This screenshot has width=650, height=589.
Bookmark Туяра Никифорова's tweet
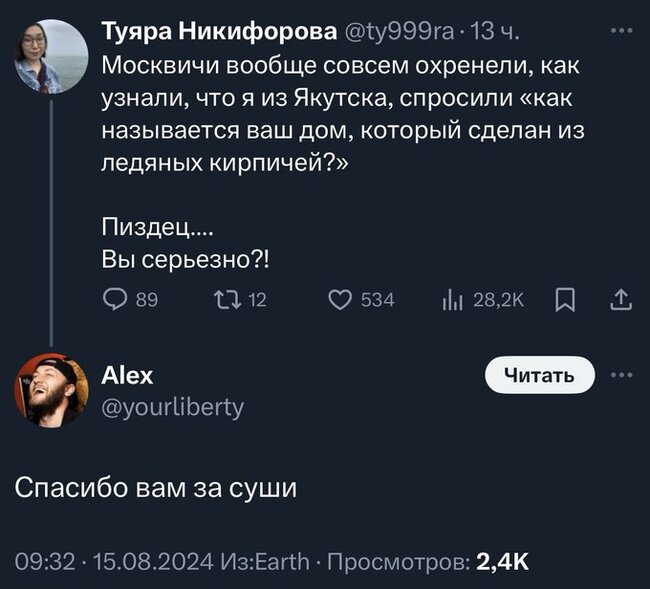click(x=564, y=299)
